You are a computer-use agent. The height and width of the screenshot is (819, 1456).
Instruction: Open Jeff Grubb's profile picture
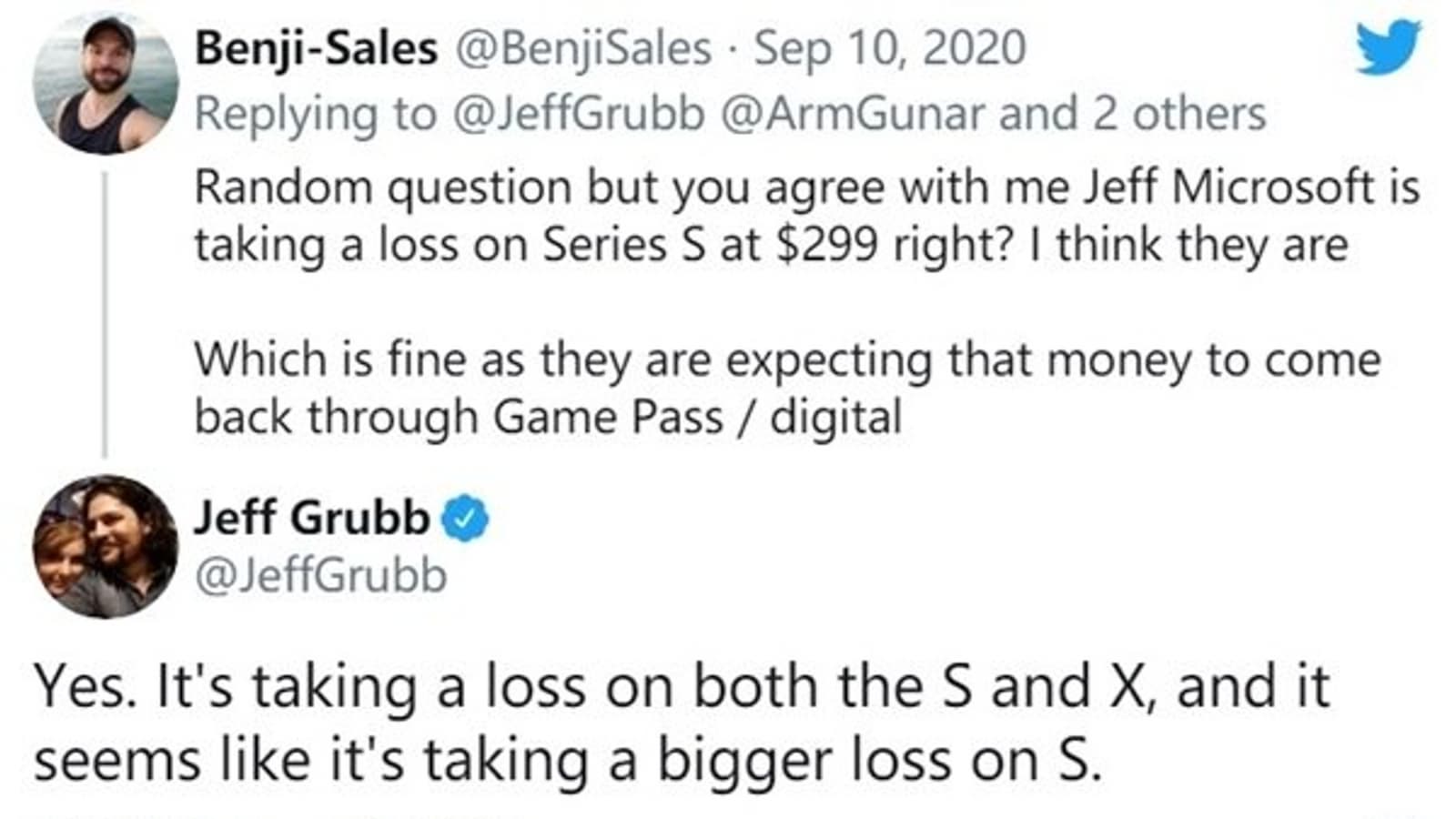(106, 546)
